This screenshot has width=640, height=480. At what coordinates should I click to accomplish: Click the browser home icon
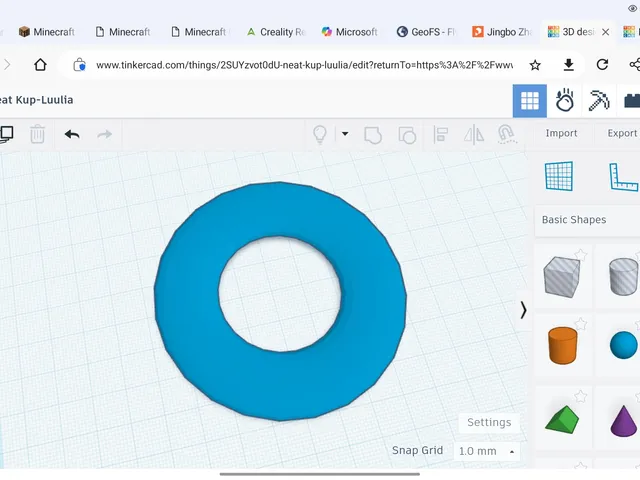[40, 64]
